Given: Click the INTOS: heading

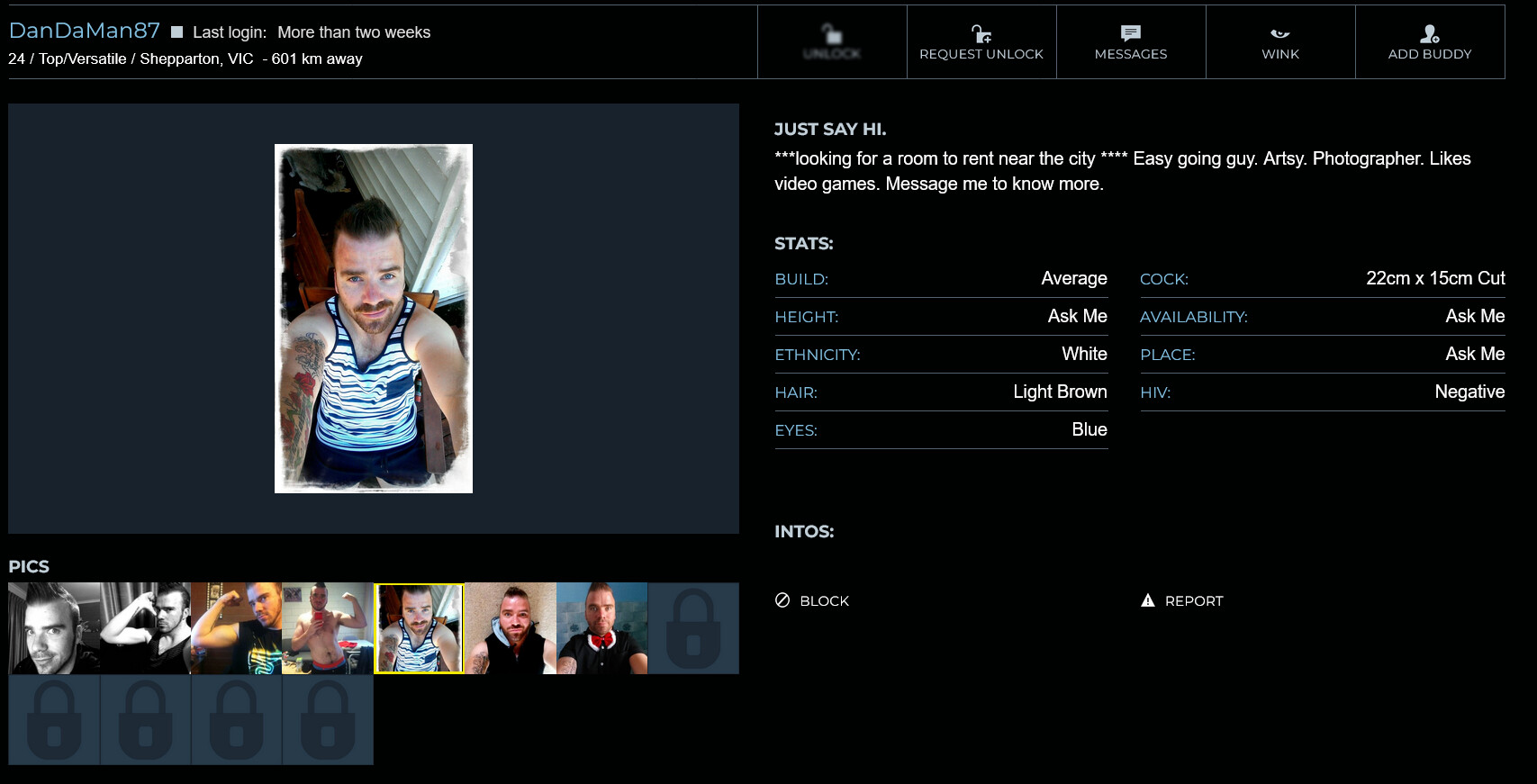Looking at the screenshot, I should point(804,532).
